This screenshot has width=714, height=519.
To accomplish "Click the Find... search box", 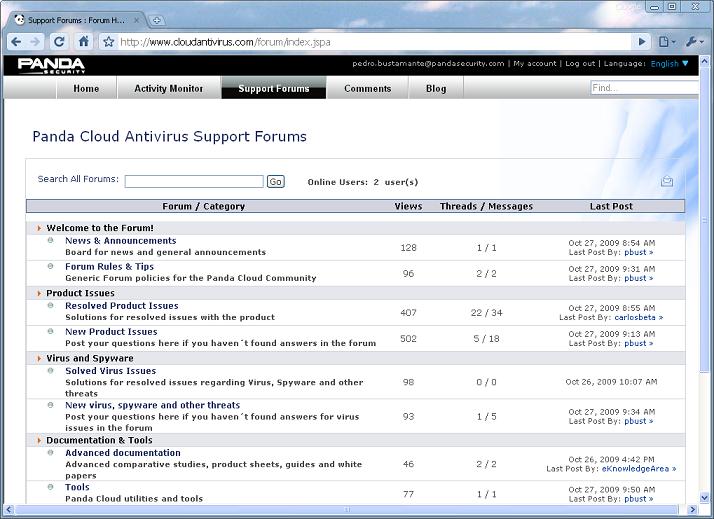I will [x=644, y=87].
